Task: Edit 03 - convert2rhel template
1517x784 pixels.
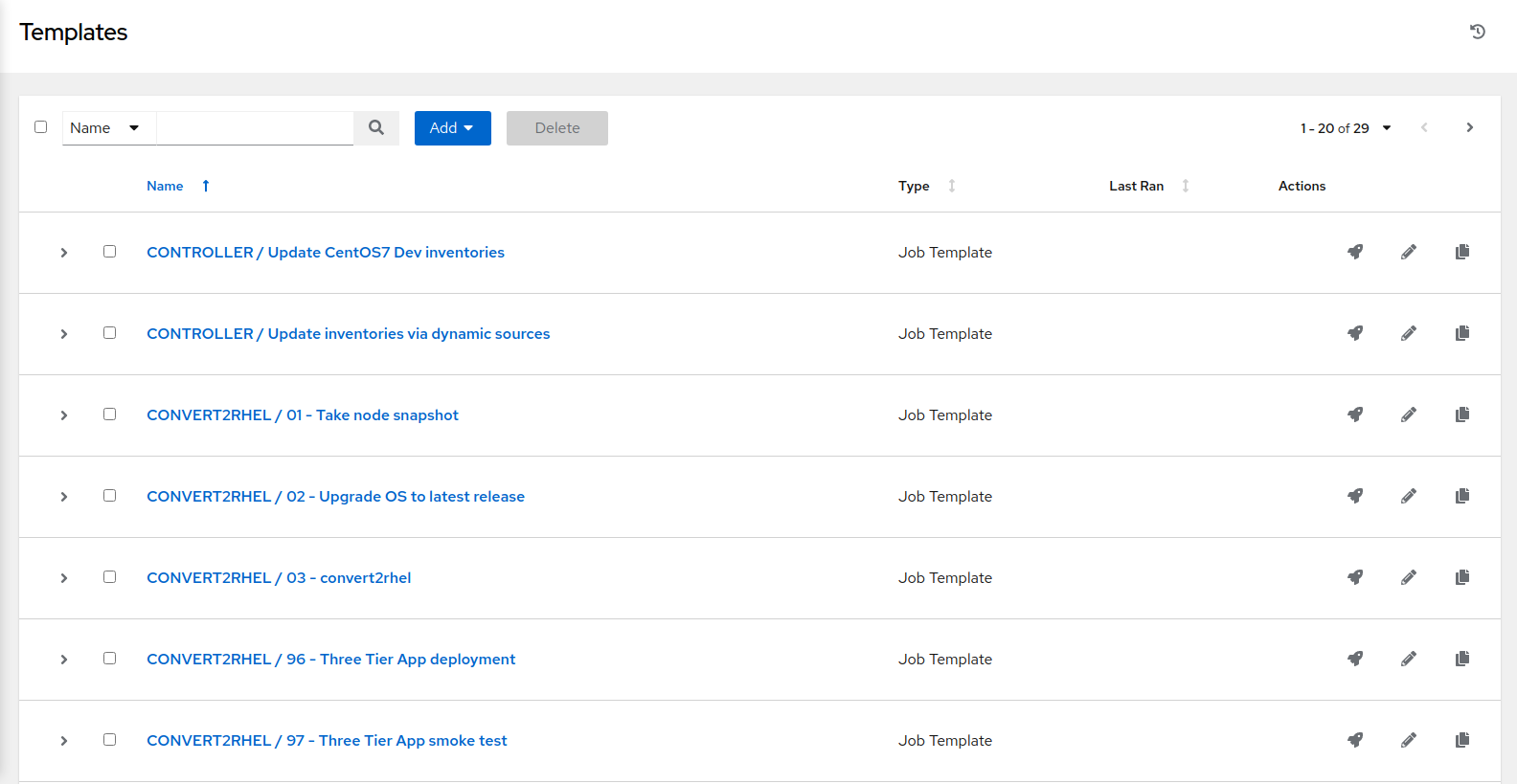Action: coord(1409,577)
